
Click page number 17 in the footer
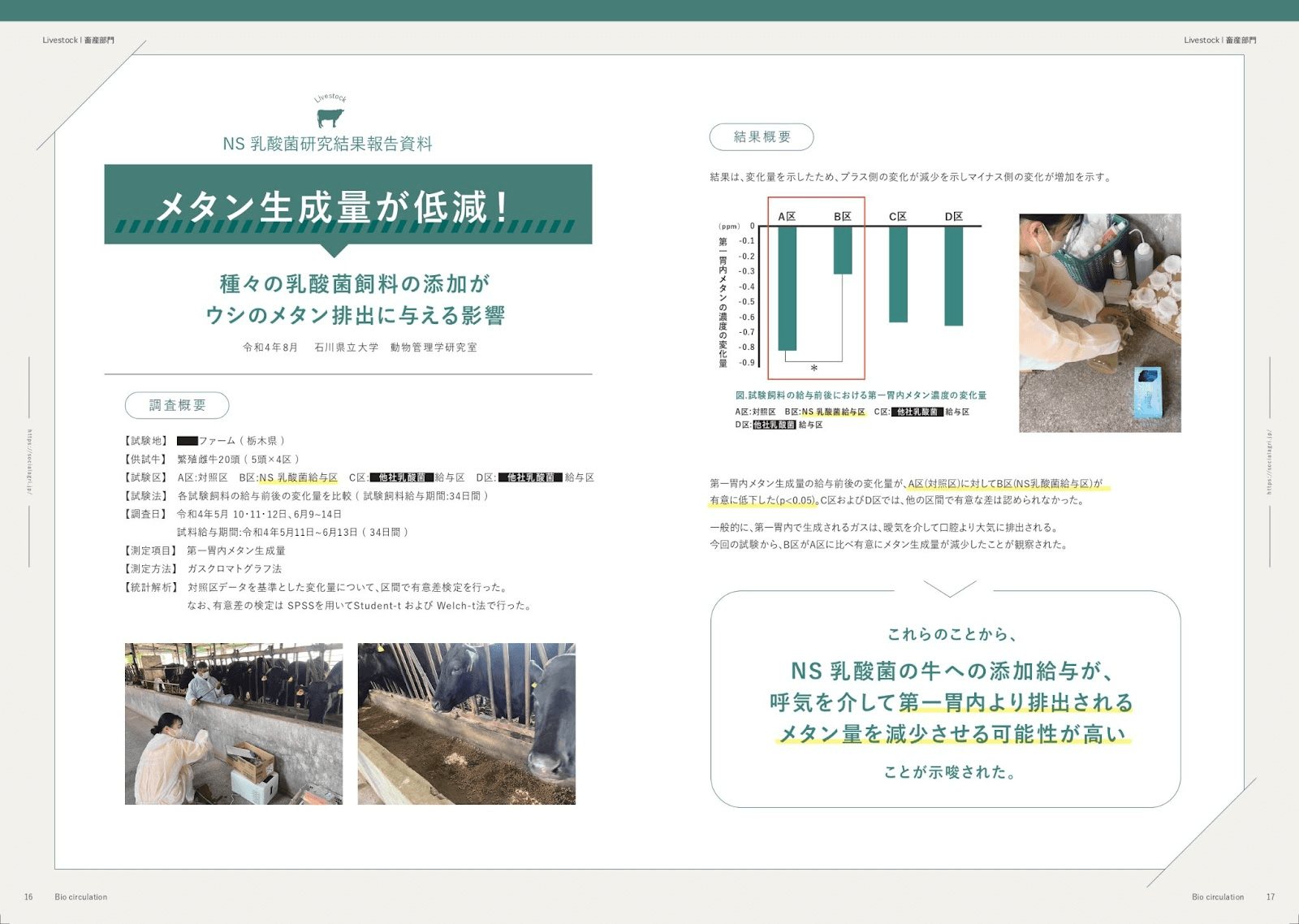pyautogui.click(x=1271, y=897)
